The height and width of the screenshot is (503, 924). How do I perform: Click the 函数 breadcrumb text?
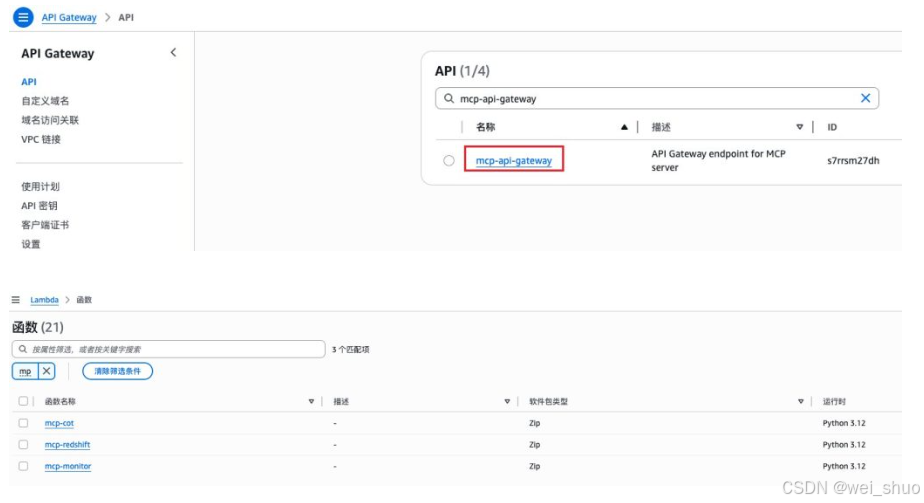(x=84, y=300)
